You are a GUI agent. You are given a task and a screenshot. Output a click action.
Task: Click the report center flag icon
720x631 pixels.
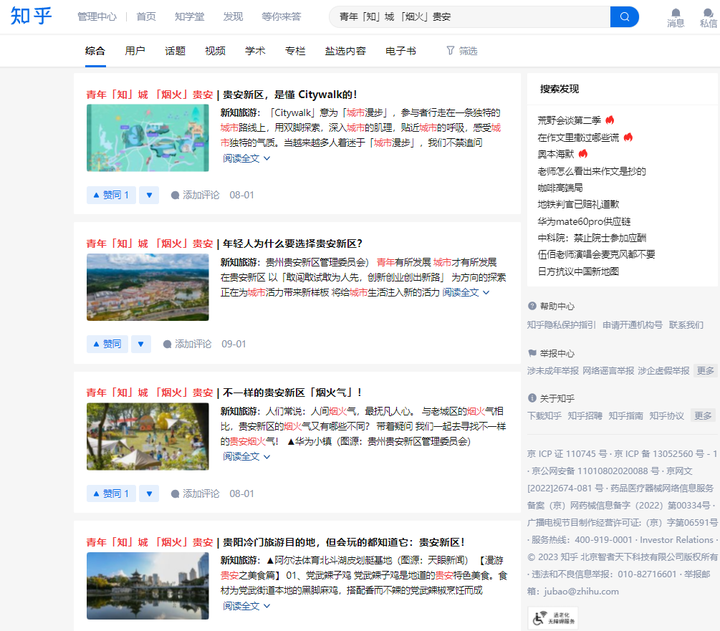coord(532,353)
